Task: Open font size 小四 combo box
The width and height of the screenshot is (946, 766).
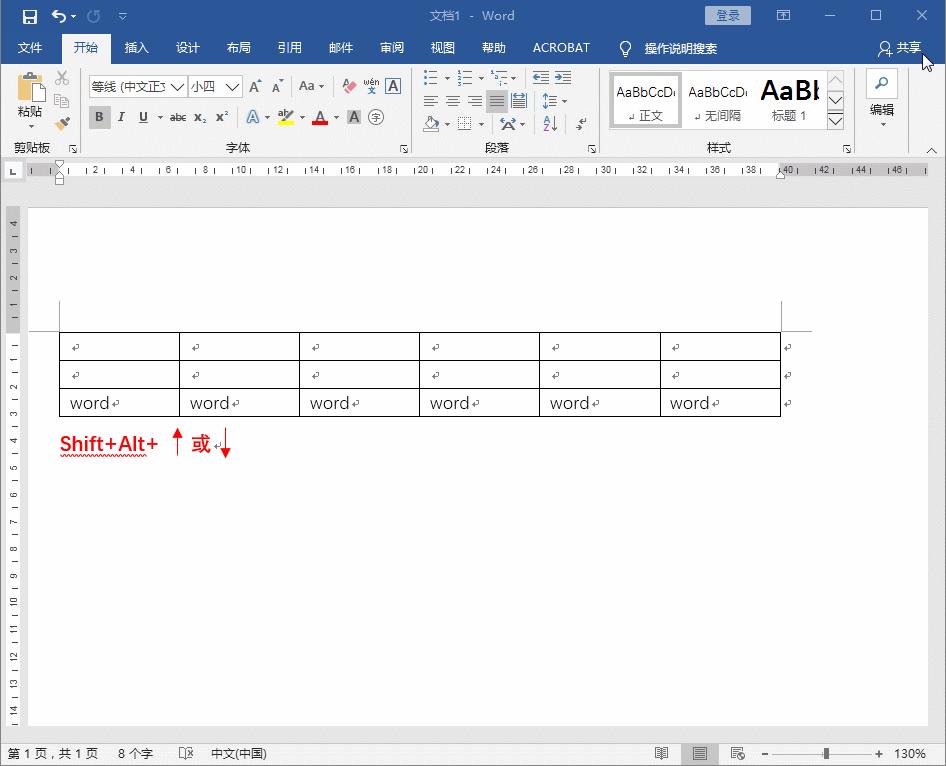Action: tap(215, 87)
